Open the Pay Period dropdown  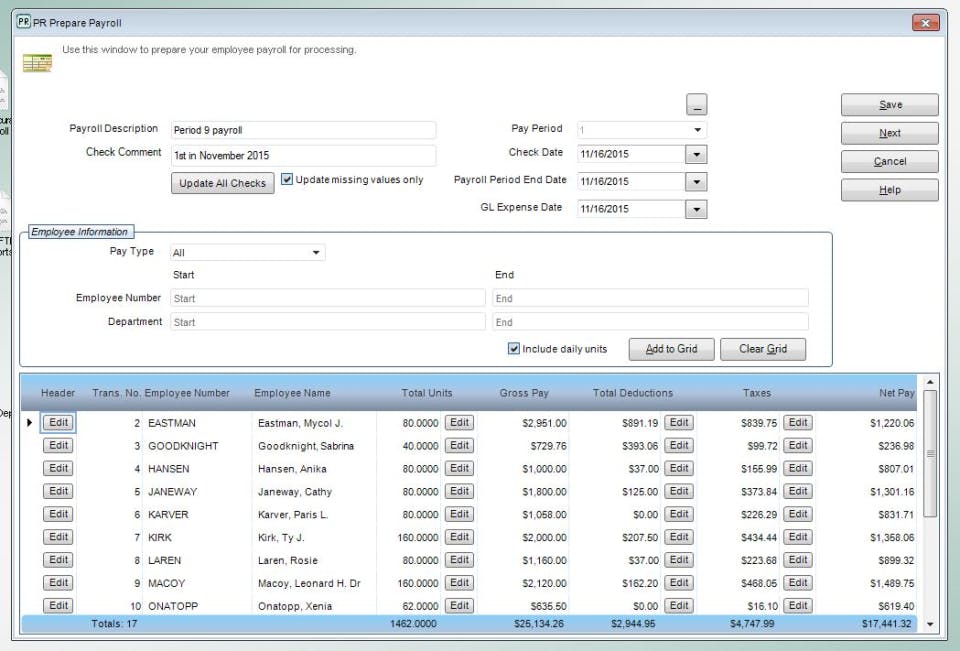tap(697, 130)
